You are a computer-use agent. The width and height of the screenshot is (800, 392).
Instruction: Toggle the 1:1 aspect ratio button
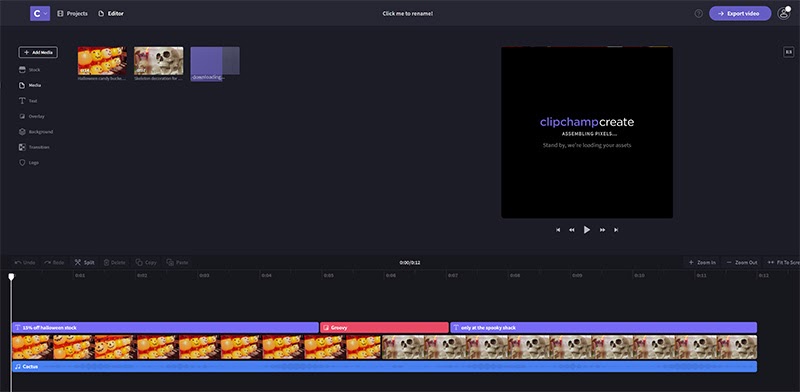789,52
